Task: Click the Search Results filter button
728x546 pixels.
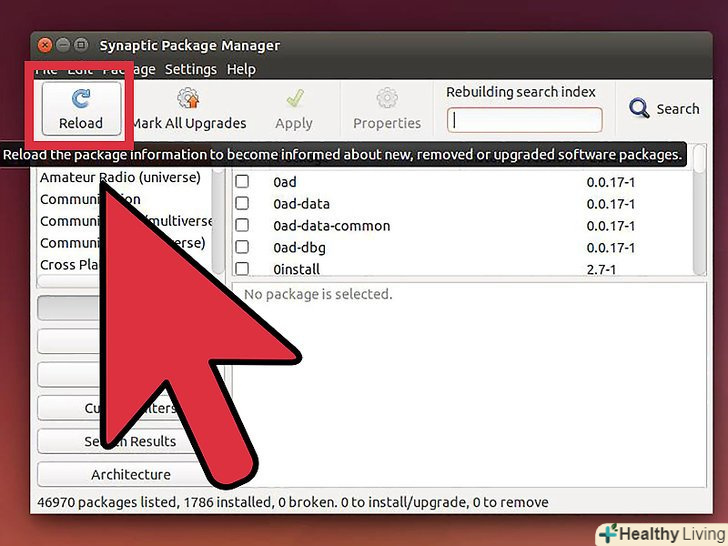Action: click(x=130, y=441)
